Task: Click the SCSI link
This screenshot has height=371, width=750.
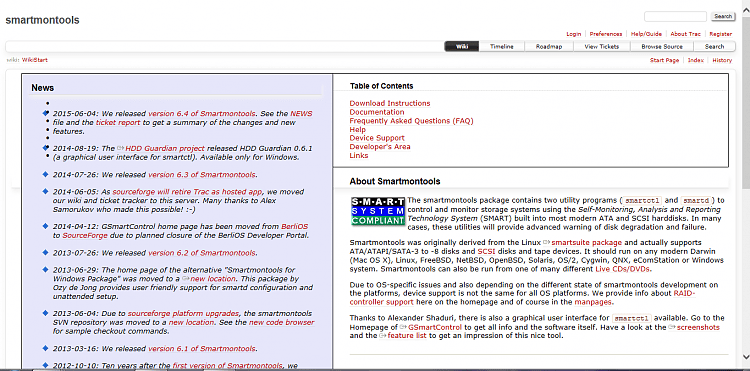Action: coord(485,251)
